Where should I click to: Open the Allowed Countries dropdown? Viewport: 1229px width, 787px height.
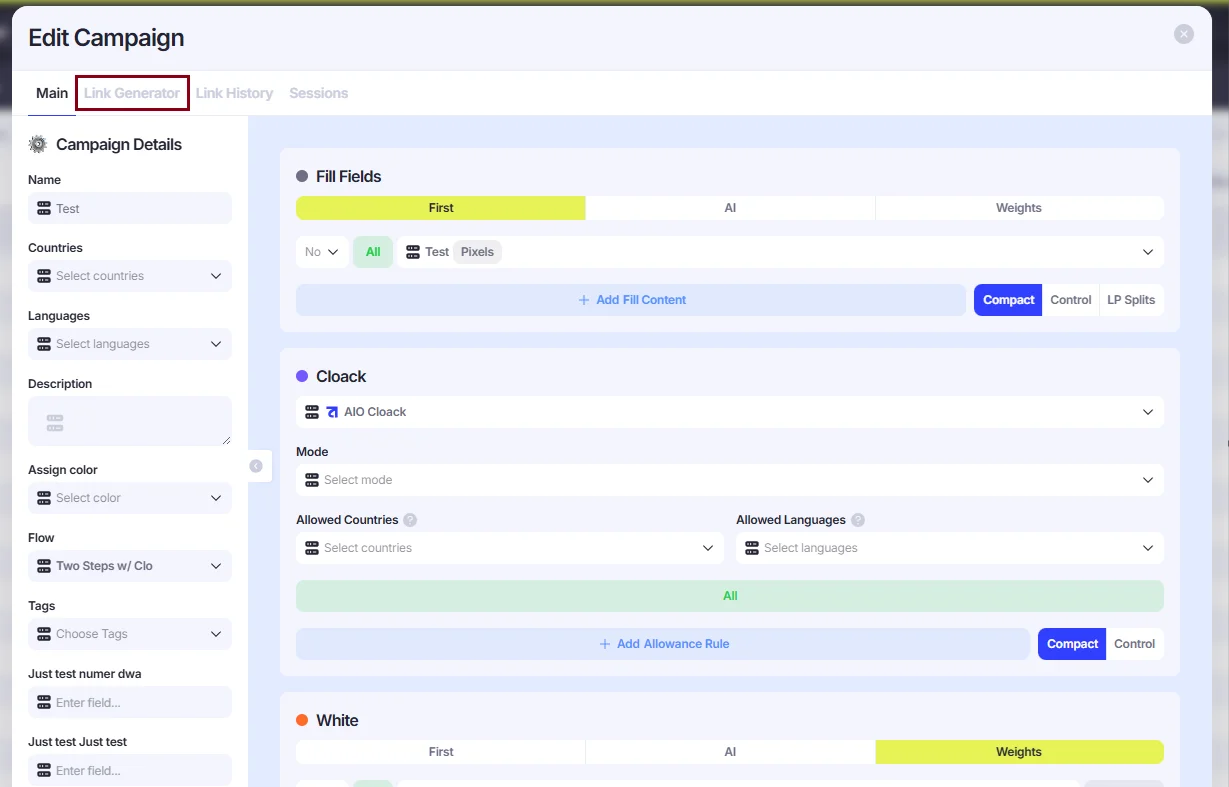pyautogui.click(x=510, y=548)
